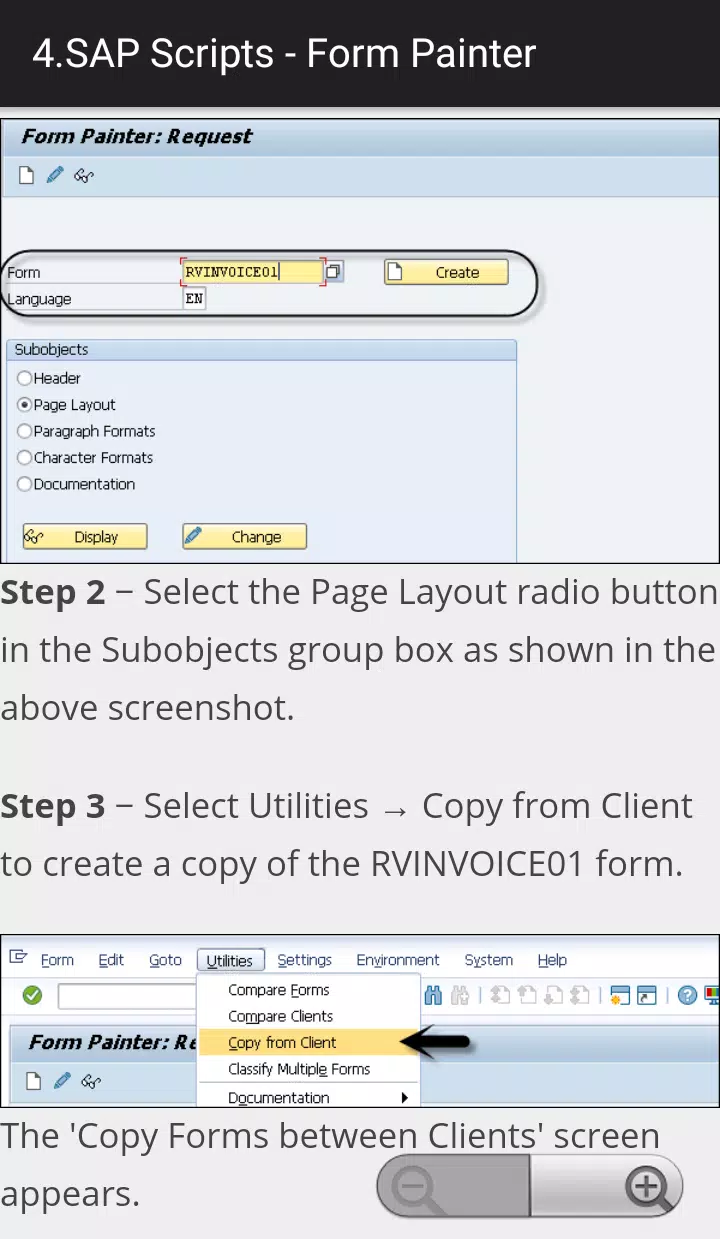Click the Language field containing EN
This screenshot has width=720, height=1239.
194,298
